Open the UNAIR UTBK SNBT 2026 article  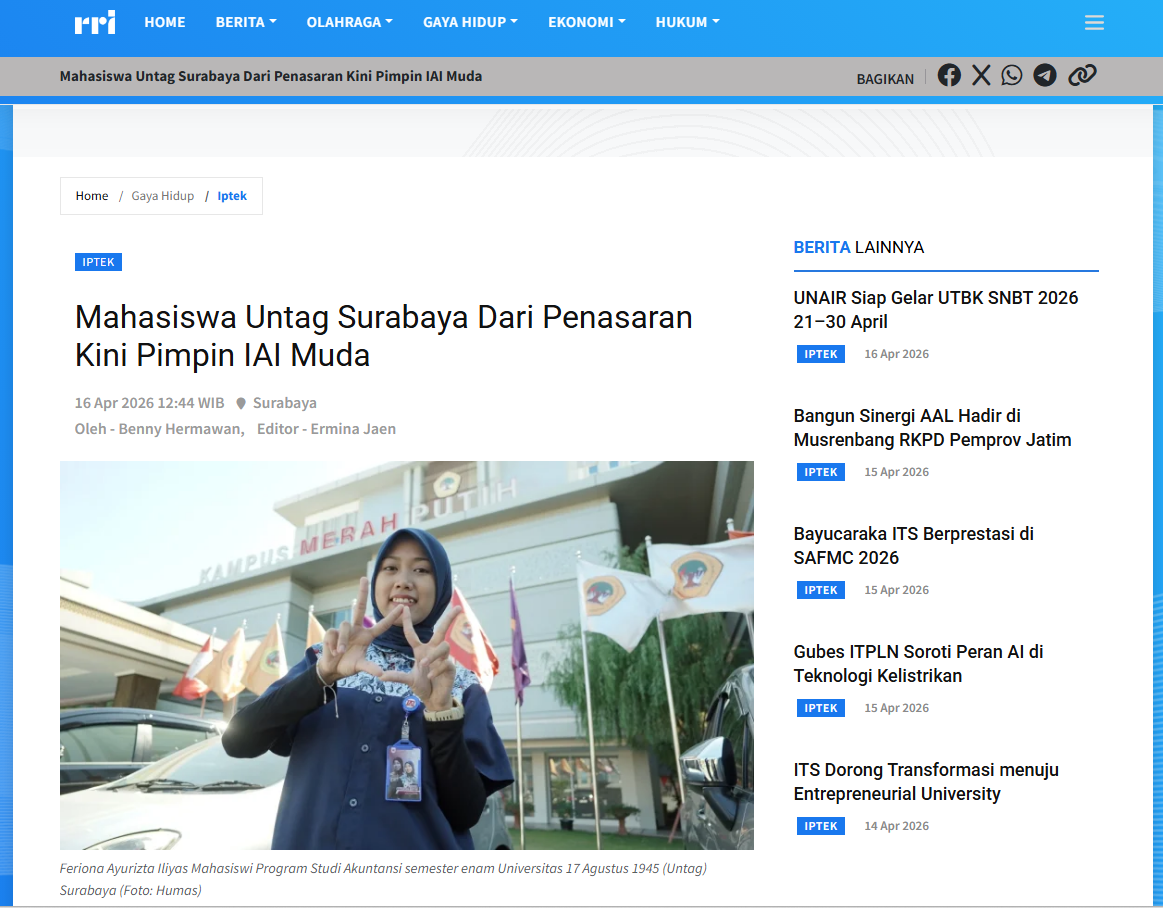pyautogui.click(x=935, y=309)
